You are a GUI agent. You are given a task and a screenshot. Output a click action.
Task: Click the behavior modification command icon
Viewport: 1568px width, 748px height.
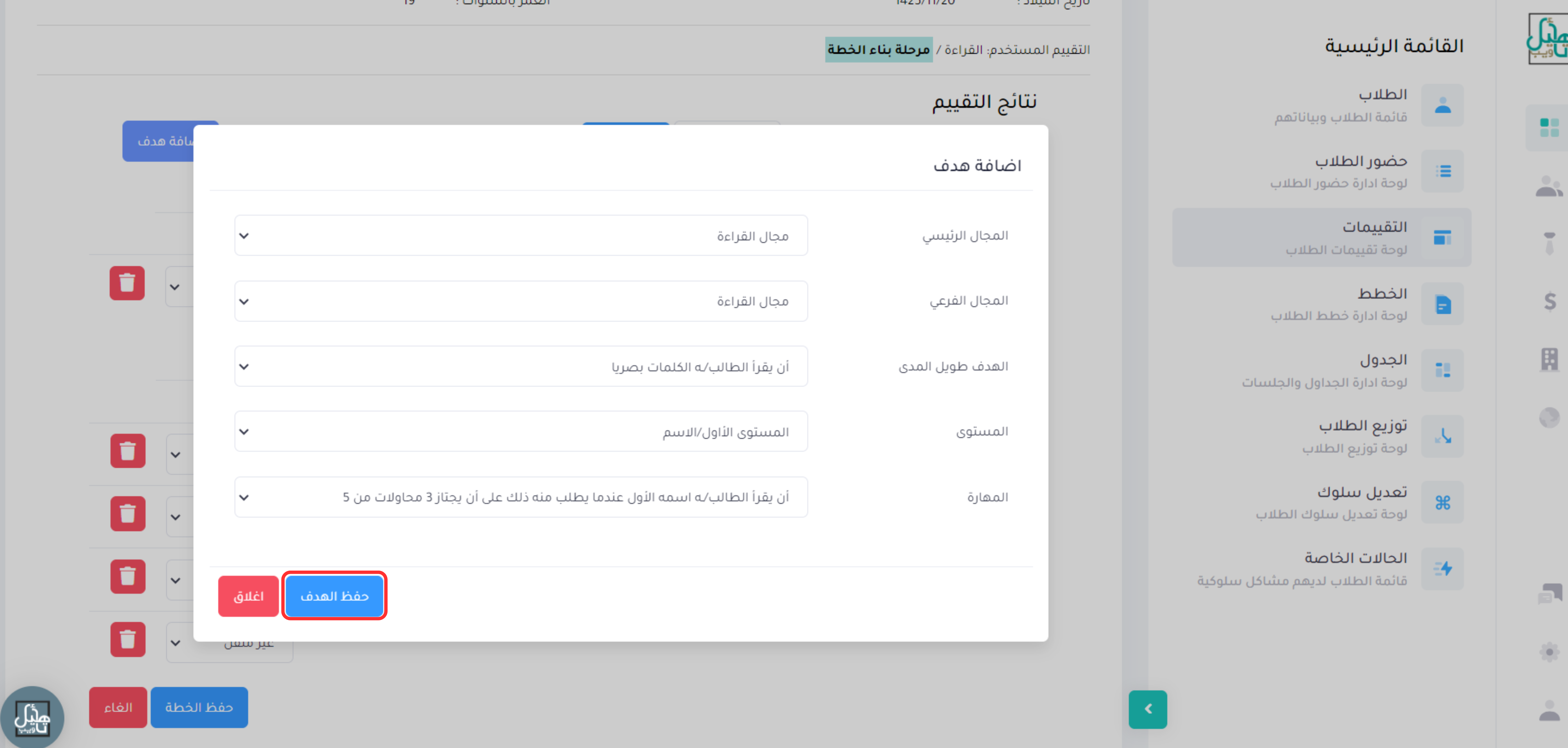point(1442,502)
